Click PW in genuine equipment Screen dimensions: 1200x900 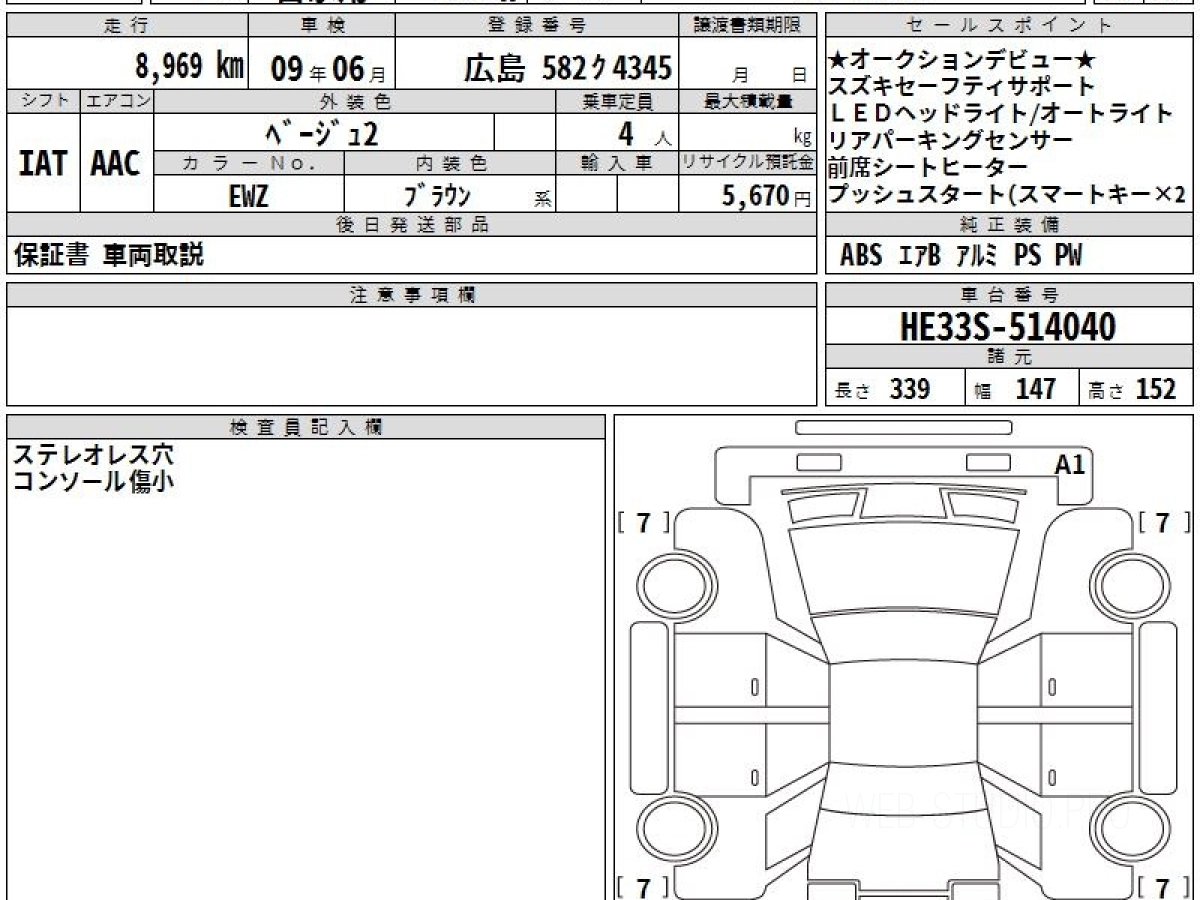pos(1068,256)
